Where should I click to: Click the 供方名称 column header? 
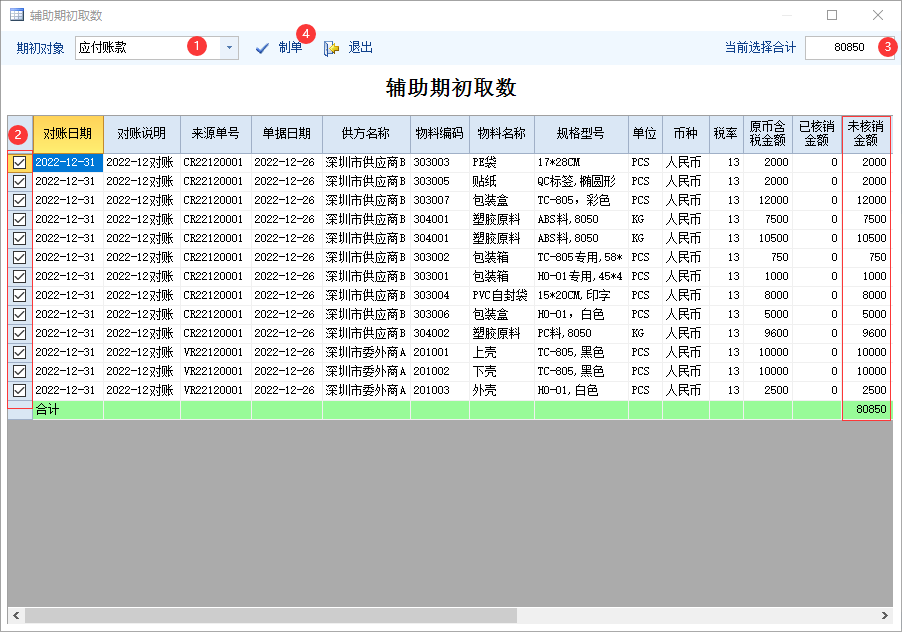pos(365,134)
